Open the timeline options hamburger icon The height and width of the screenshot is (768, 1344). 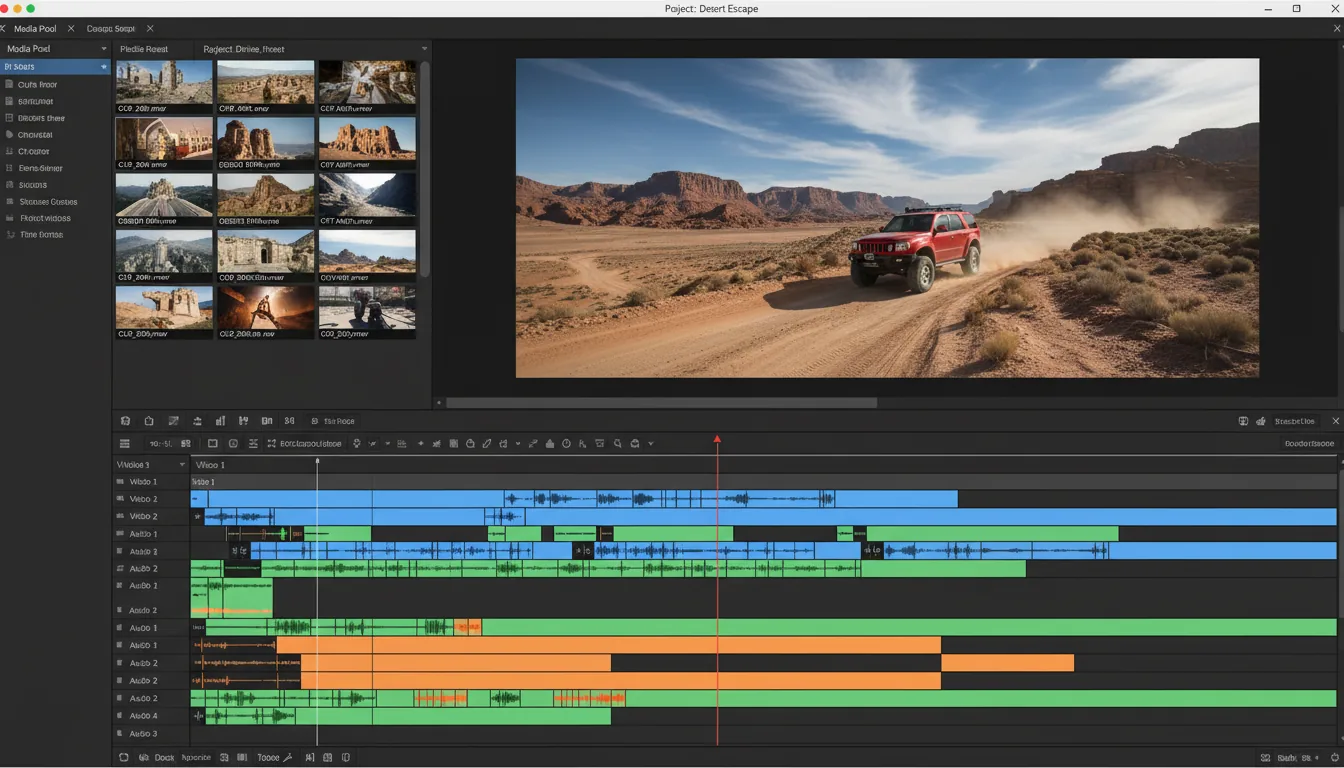[124, 443]
